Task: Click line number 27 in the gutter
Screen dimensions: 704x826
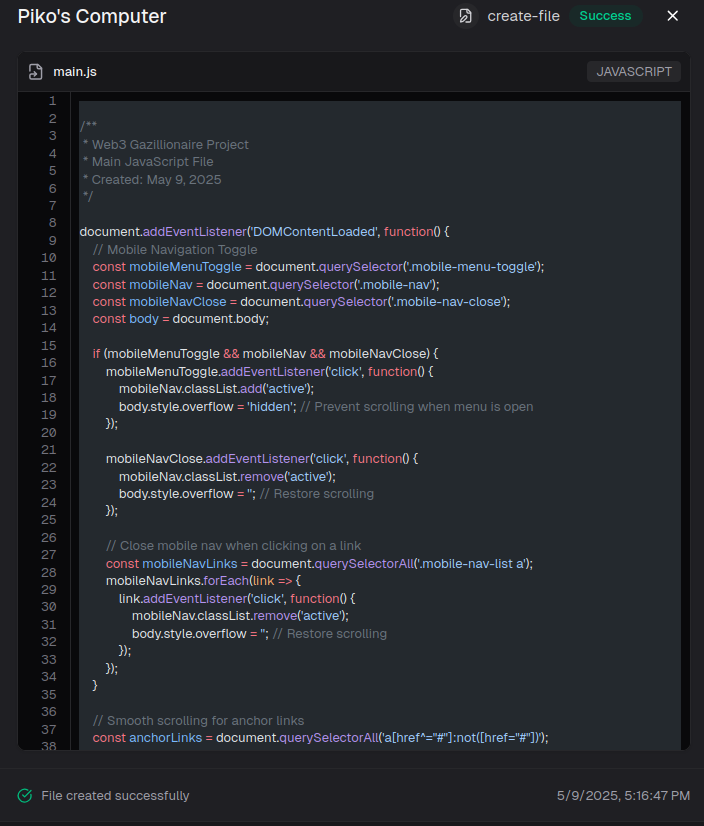Action: (48, 555)
